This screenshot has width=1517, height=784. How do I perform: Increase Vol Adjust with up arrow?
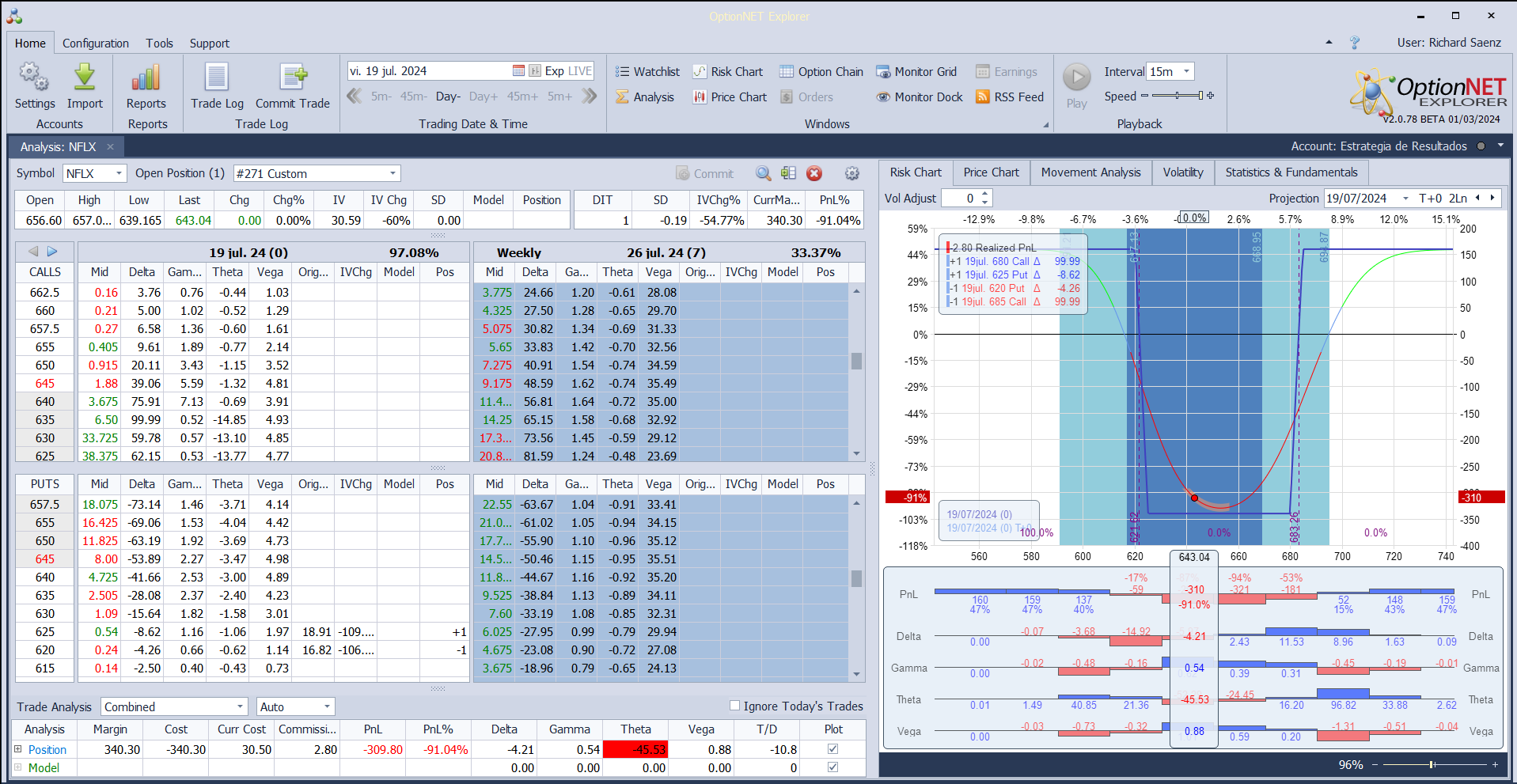coord(985,195)
